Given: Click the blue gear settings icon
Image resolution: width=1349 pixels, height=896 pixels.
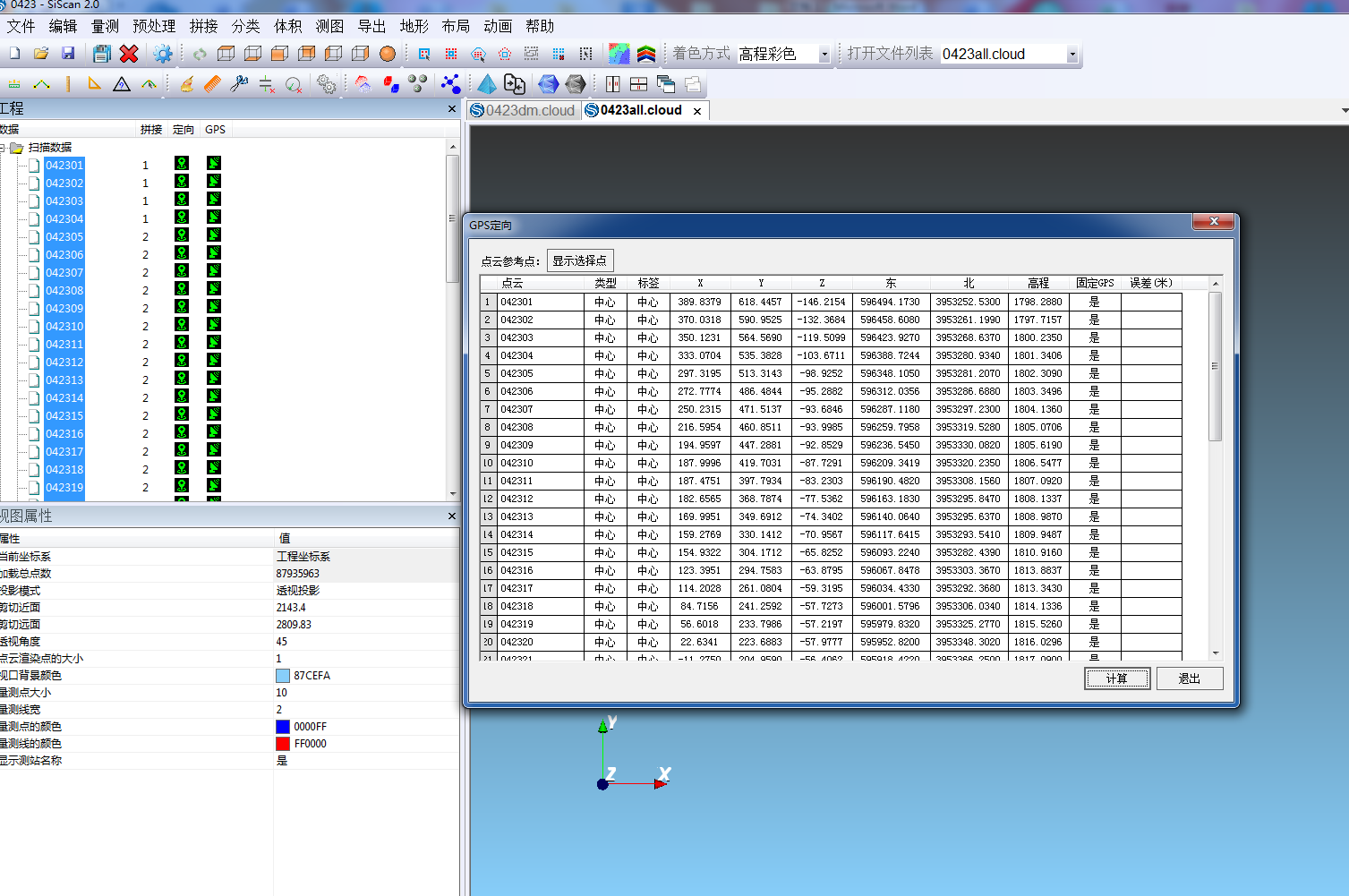Looking at the screenshot, I should click(162, 54).
